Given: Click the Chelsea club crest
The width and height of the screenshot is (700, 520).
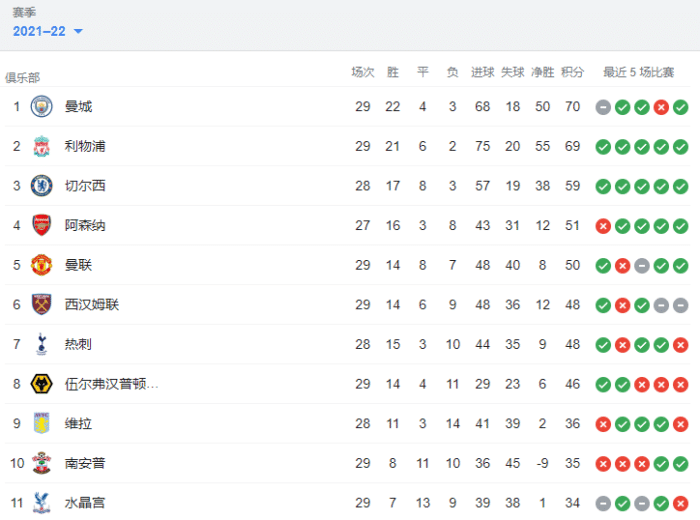Looking at the screenshot, I should click(41, 186).
